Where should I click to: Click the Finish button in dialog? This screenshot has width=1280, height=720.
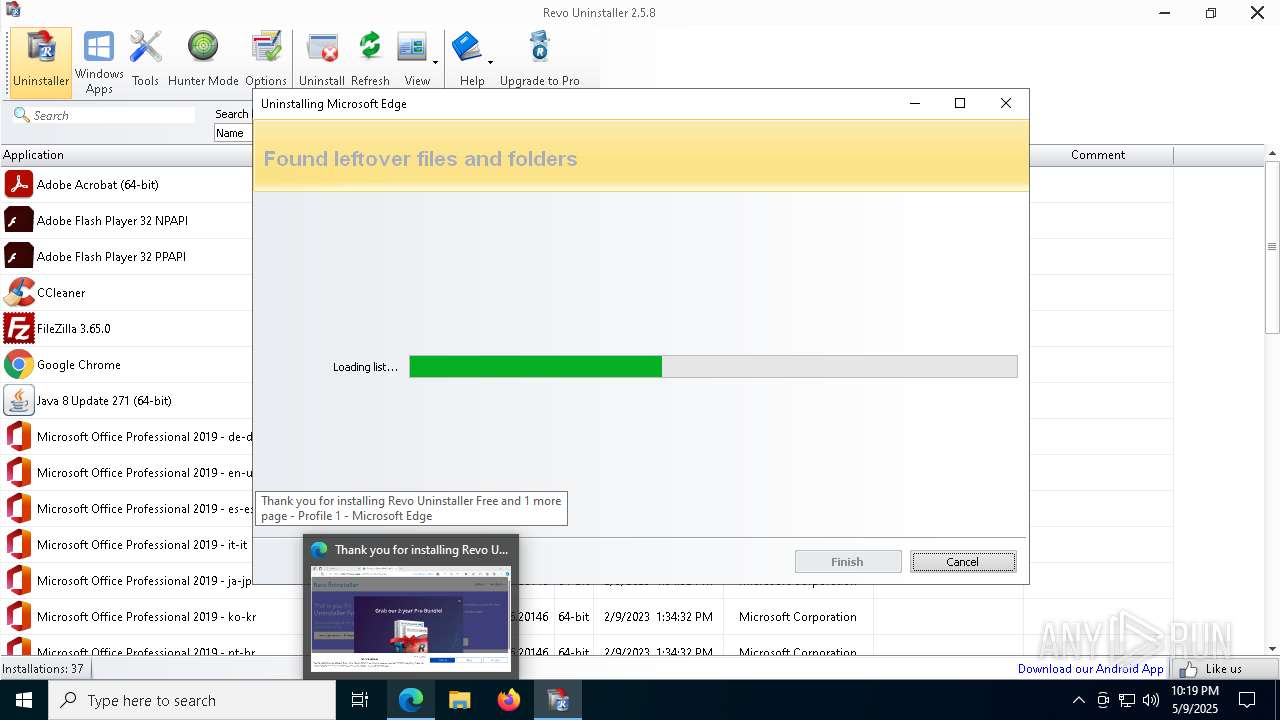848,562
